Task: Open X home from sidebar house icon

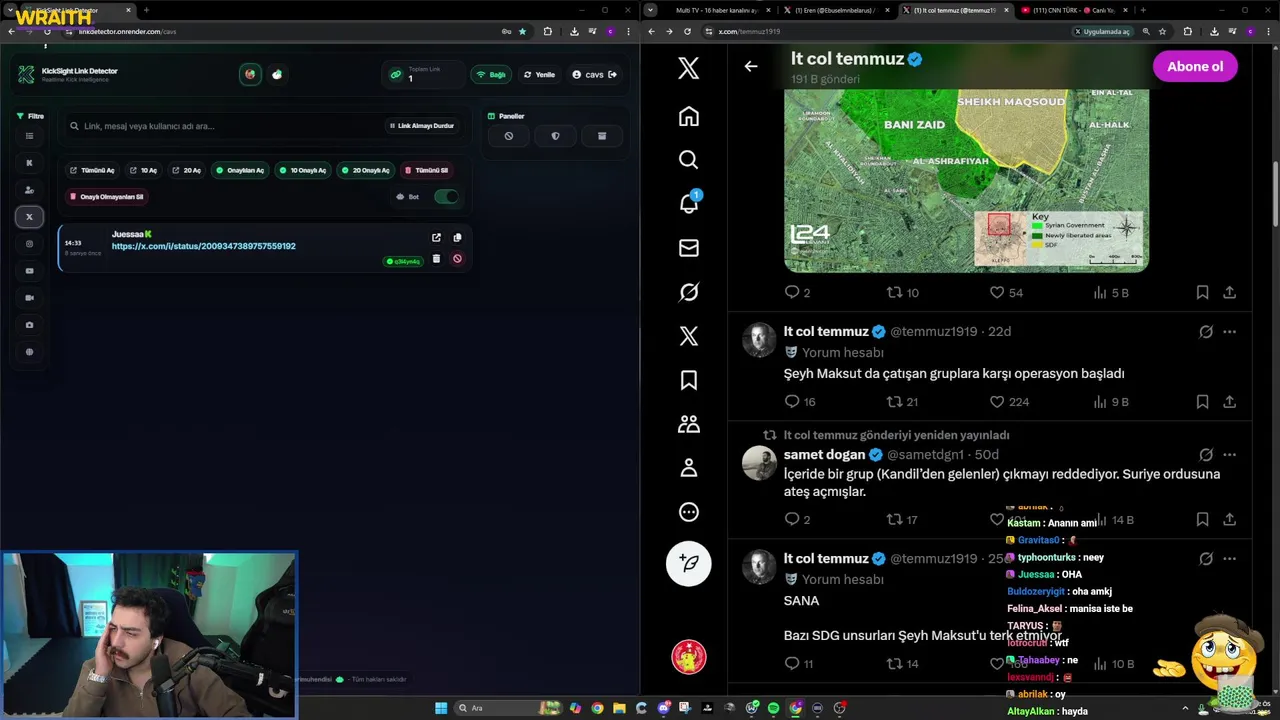Action: 689,116
